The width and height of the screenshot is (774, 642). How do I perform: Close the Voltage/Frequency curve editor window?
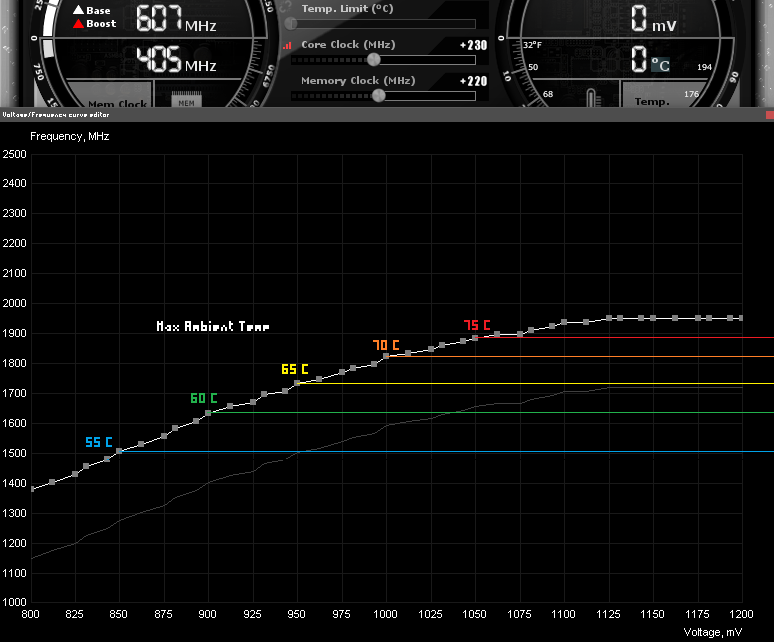click(x=770, y=115)
